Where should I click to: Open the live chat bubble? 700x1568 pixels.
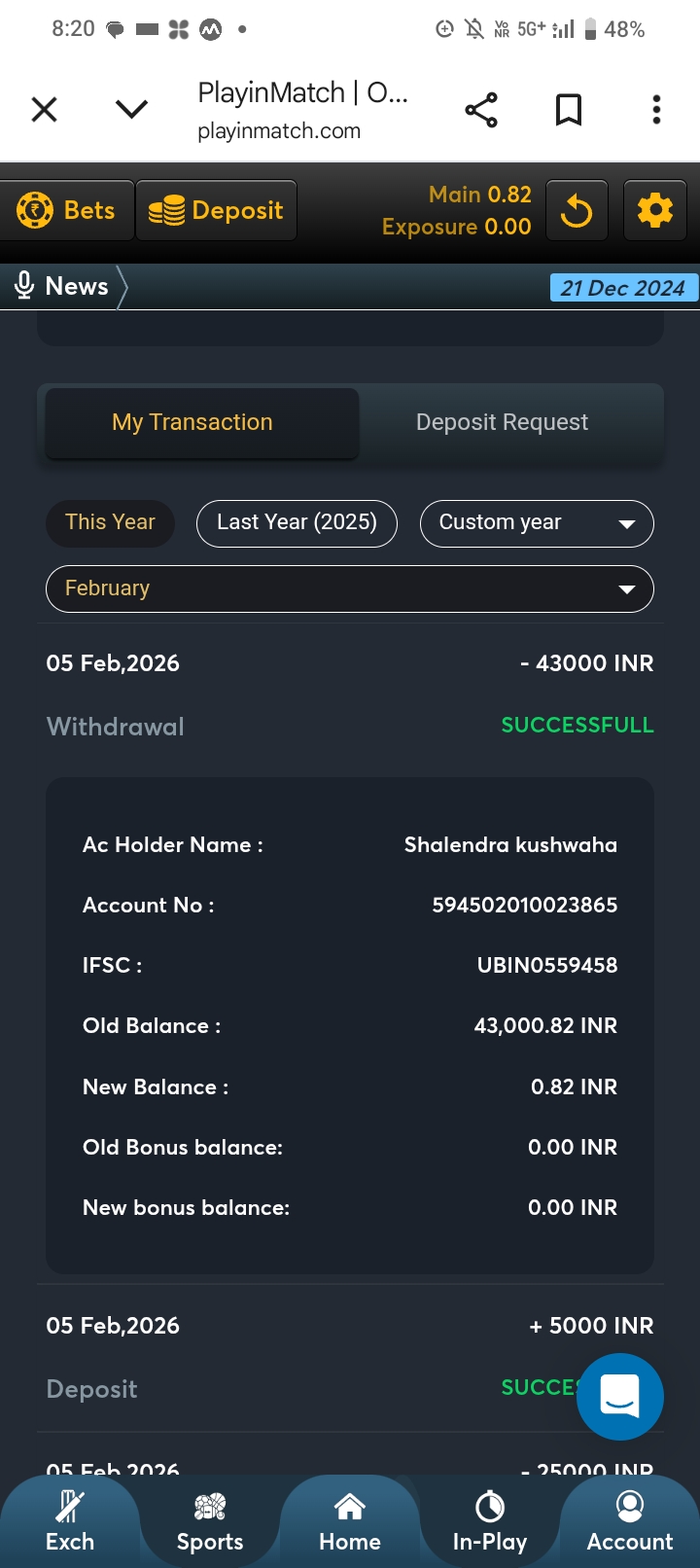tap(619, 1396)
